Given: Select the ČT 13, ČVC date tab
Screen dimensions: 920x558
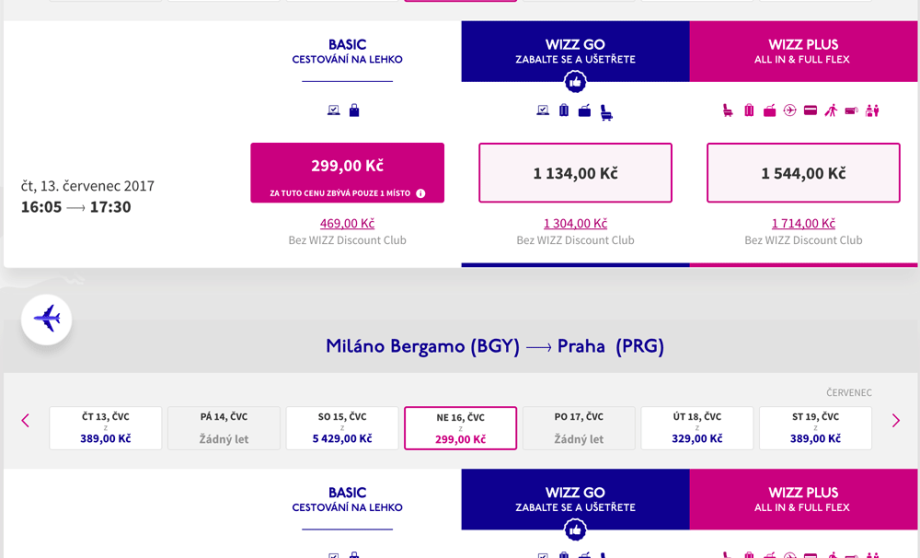Looking at the screenshot, I should point(105,427).
